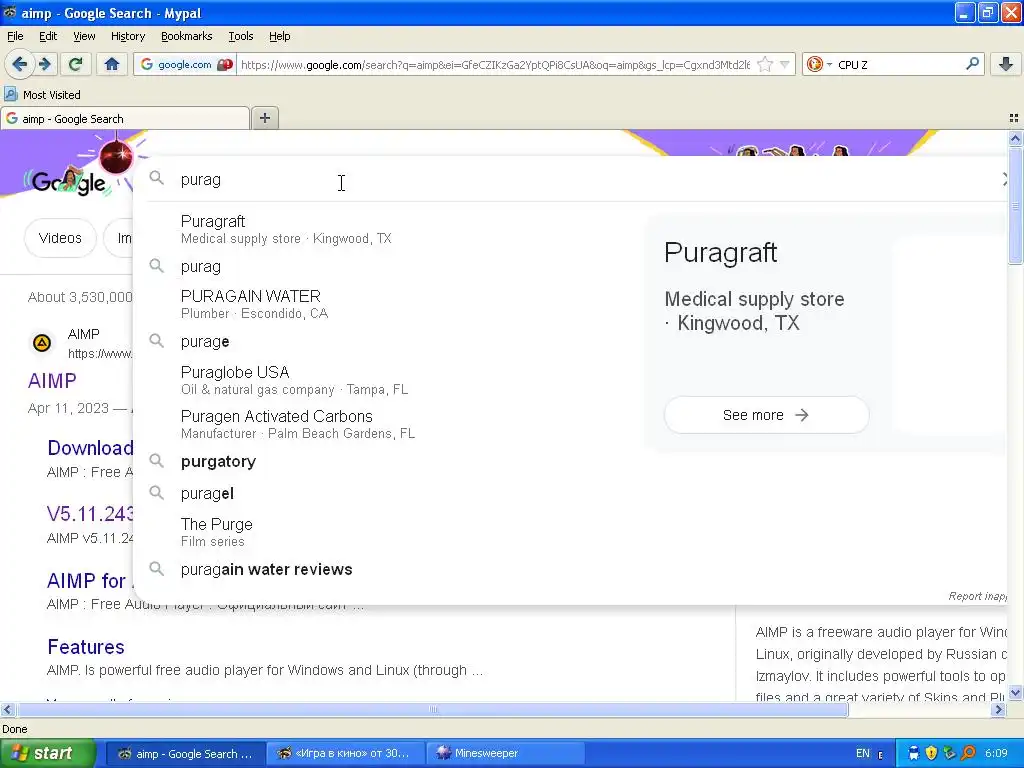Click the AIMP site favicon

(42, 343)
